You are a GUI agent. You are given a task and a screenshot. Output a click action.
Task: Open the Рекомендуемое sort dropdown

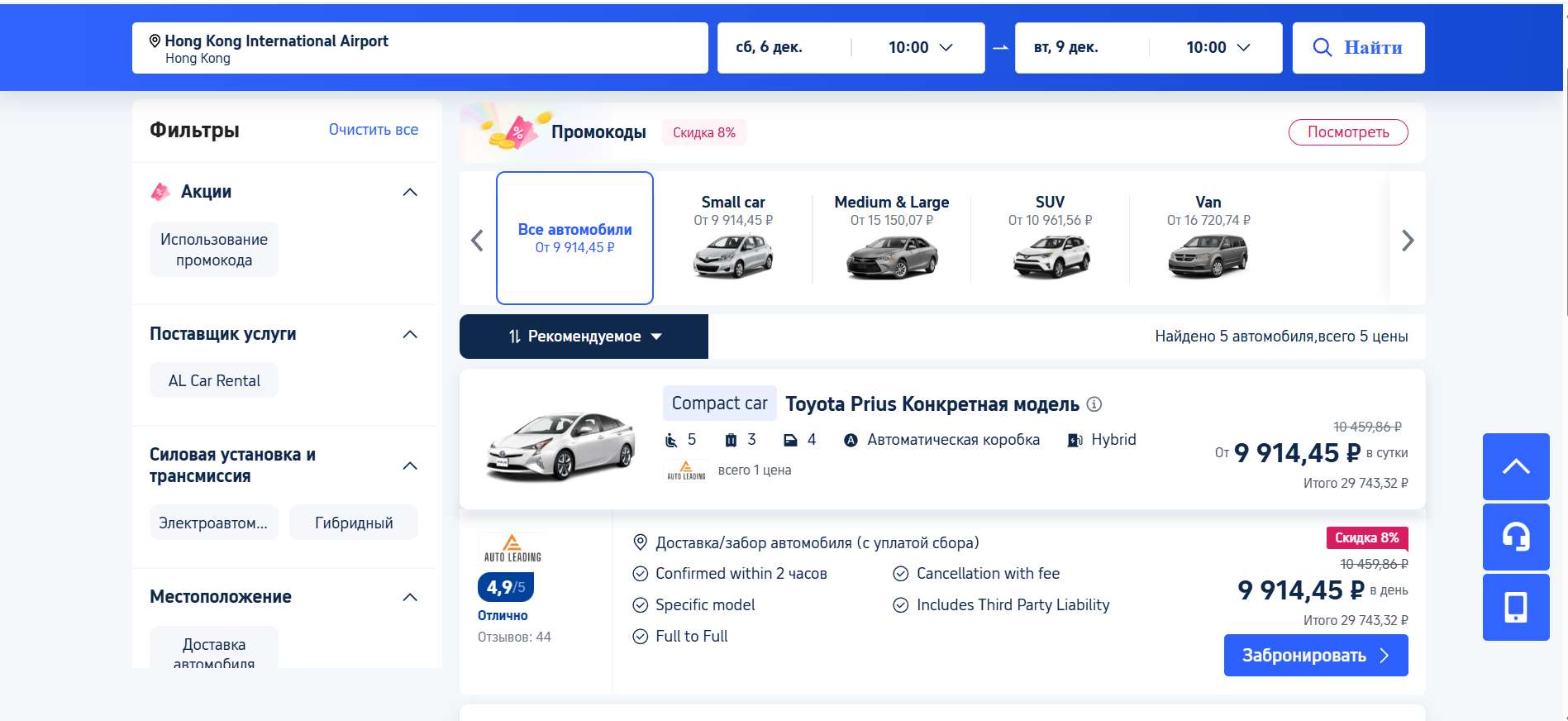584,337
